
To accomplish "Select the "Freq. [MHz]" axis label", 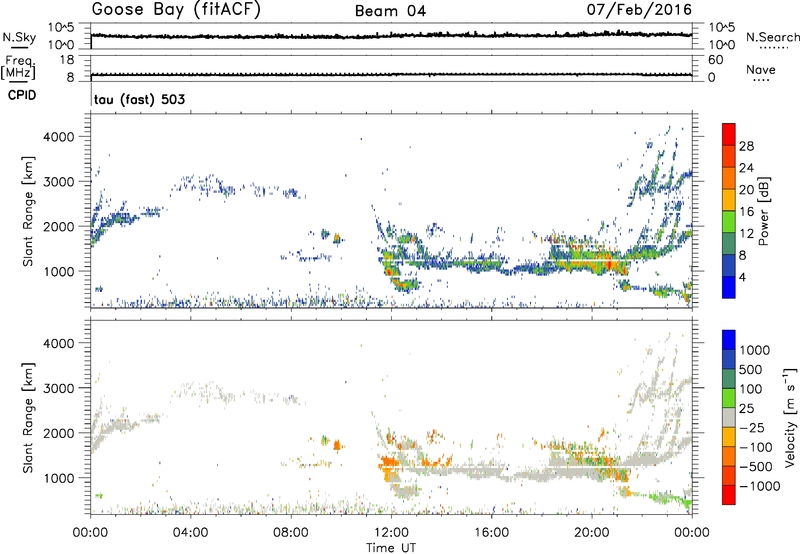I will (x=19, y=68).
